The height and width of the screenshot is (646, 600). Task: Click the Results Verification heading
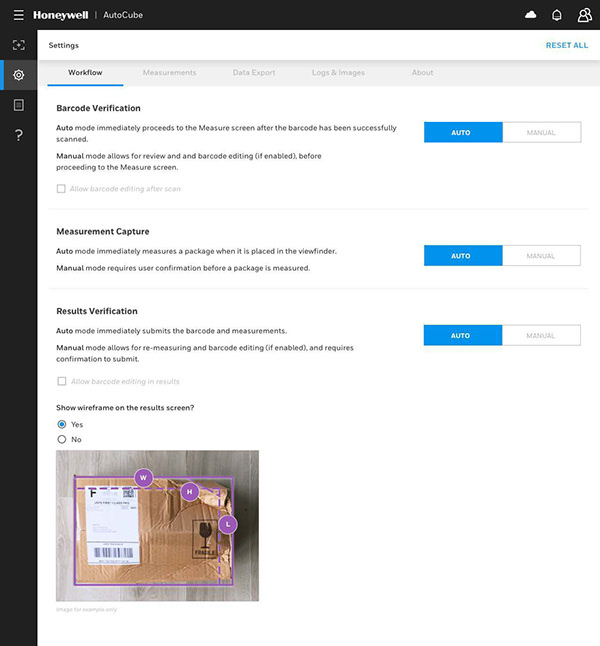97,311
